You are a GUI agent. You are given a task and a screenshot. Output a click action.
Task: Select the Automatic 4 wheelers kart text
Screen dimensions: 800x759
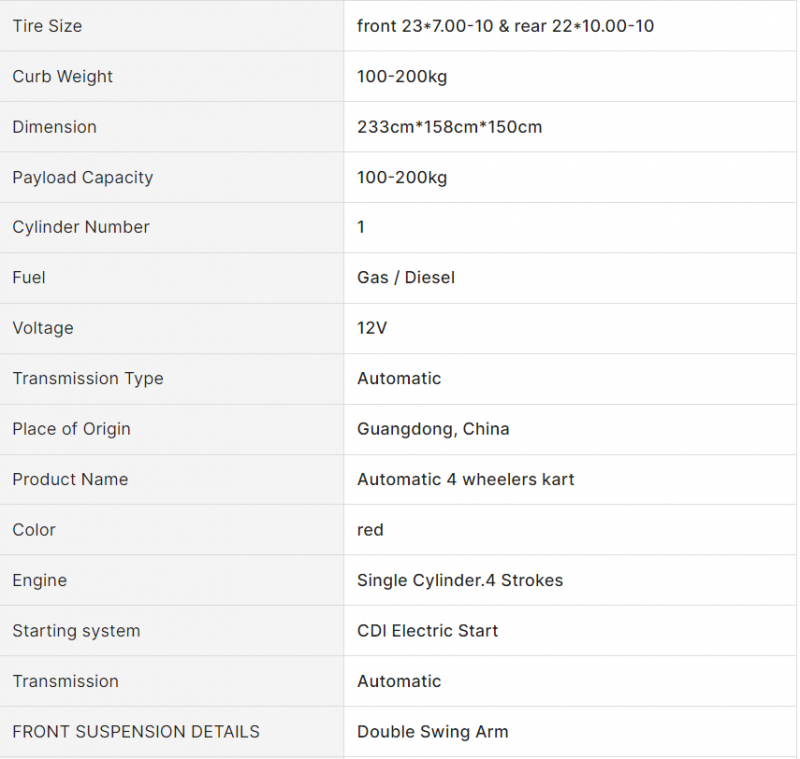pos(465,479)
